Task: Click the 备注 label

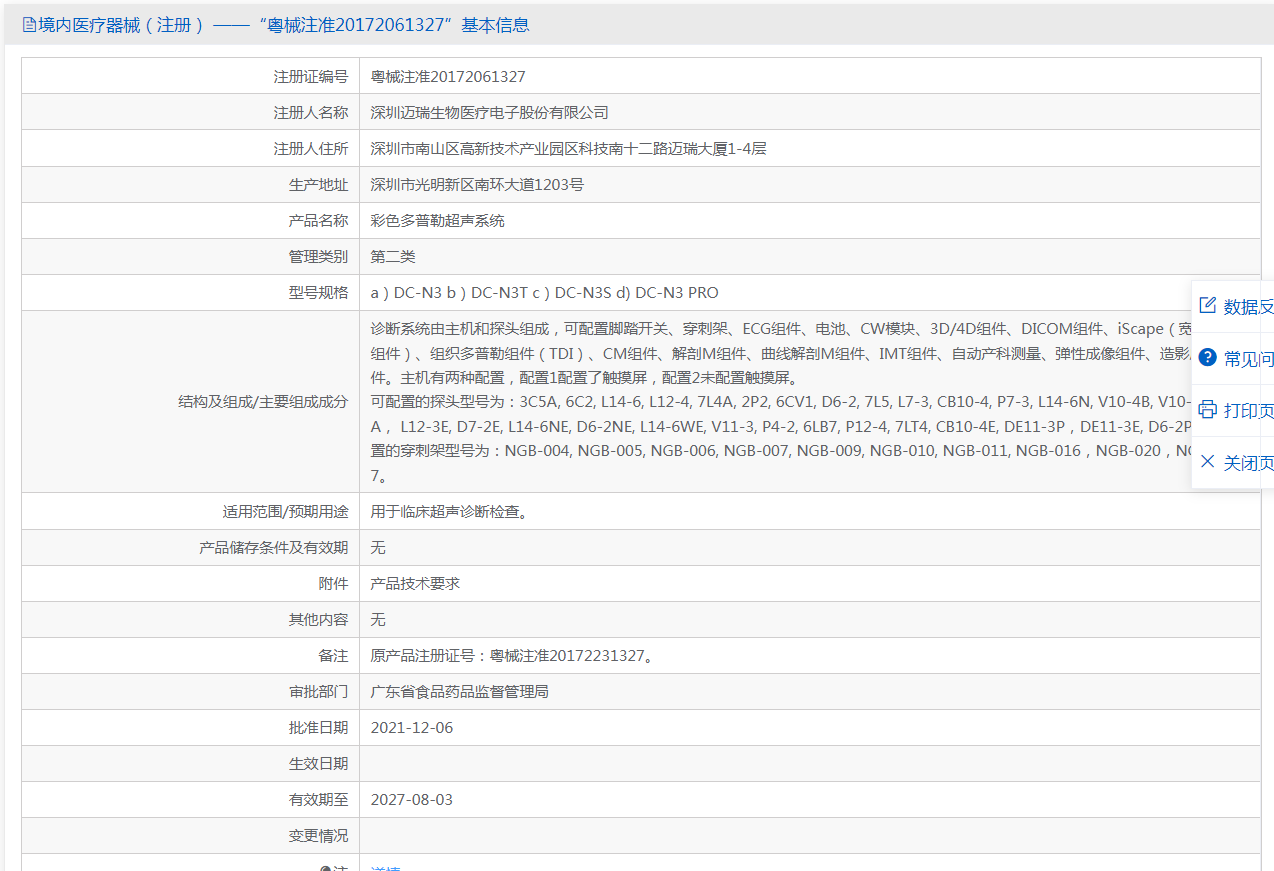Action: coord(333,655)
